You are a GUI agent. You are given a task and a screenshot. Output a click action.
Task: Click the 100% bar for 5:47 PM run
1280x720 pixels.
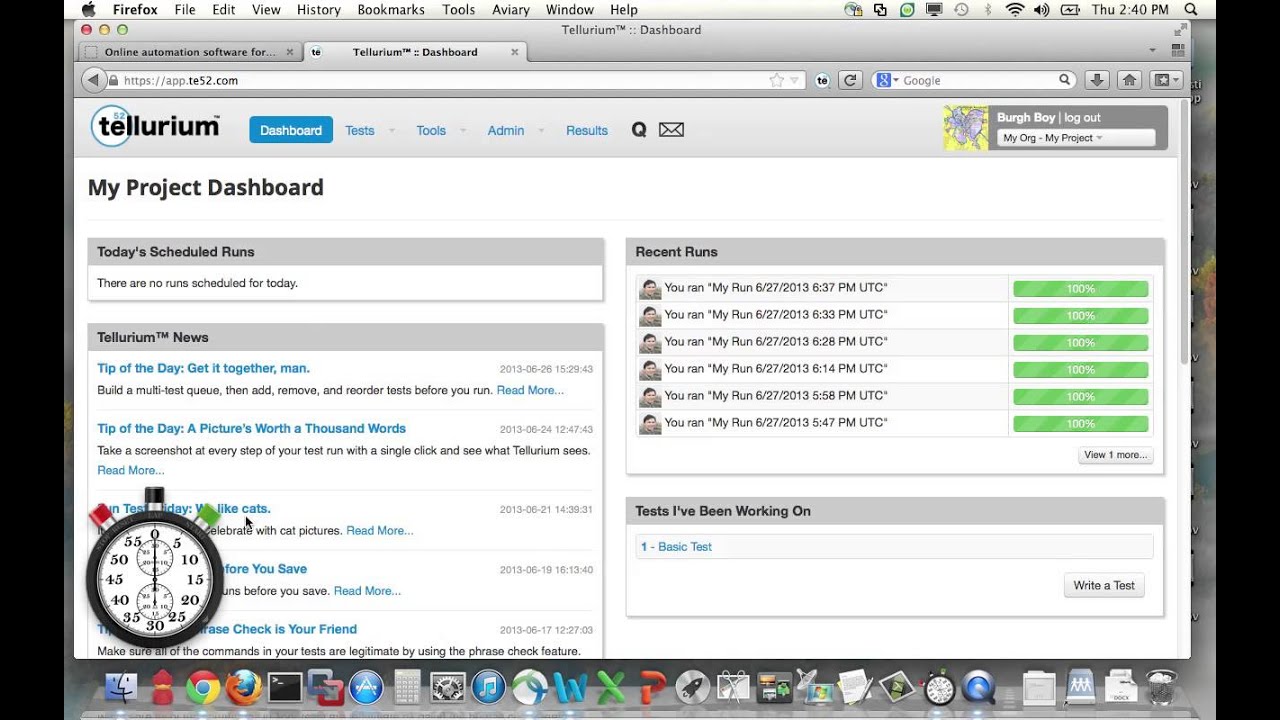(1081, 424)
